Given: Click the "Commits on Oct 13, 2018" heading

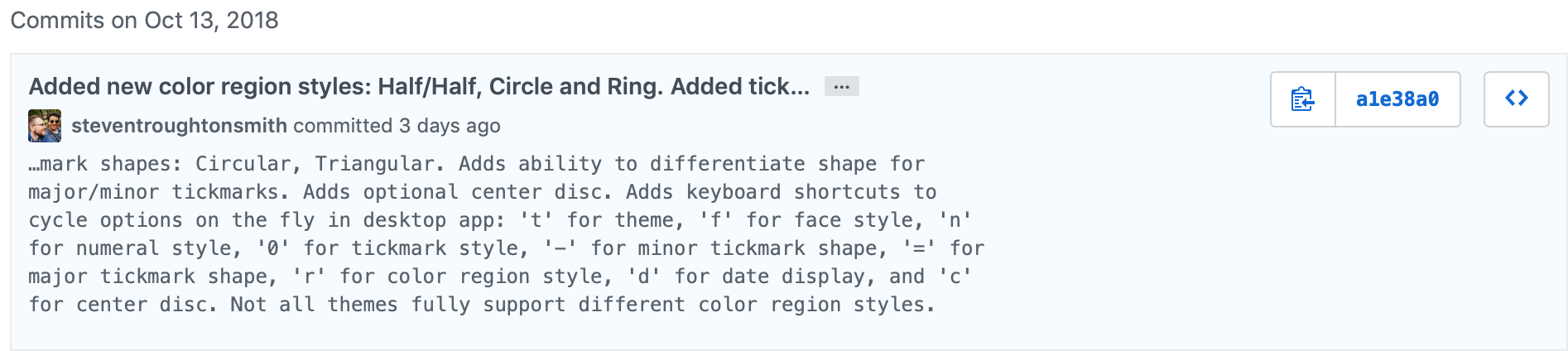Looking at the screenshot, I should [x=145, y=20].
